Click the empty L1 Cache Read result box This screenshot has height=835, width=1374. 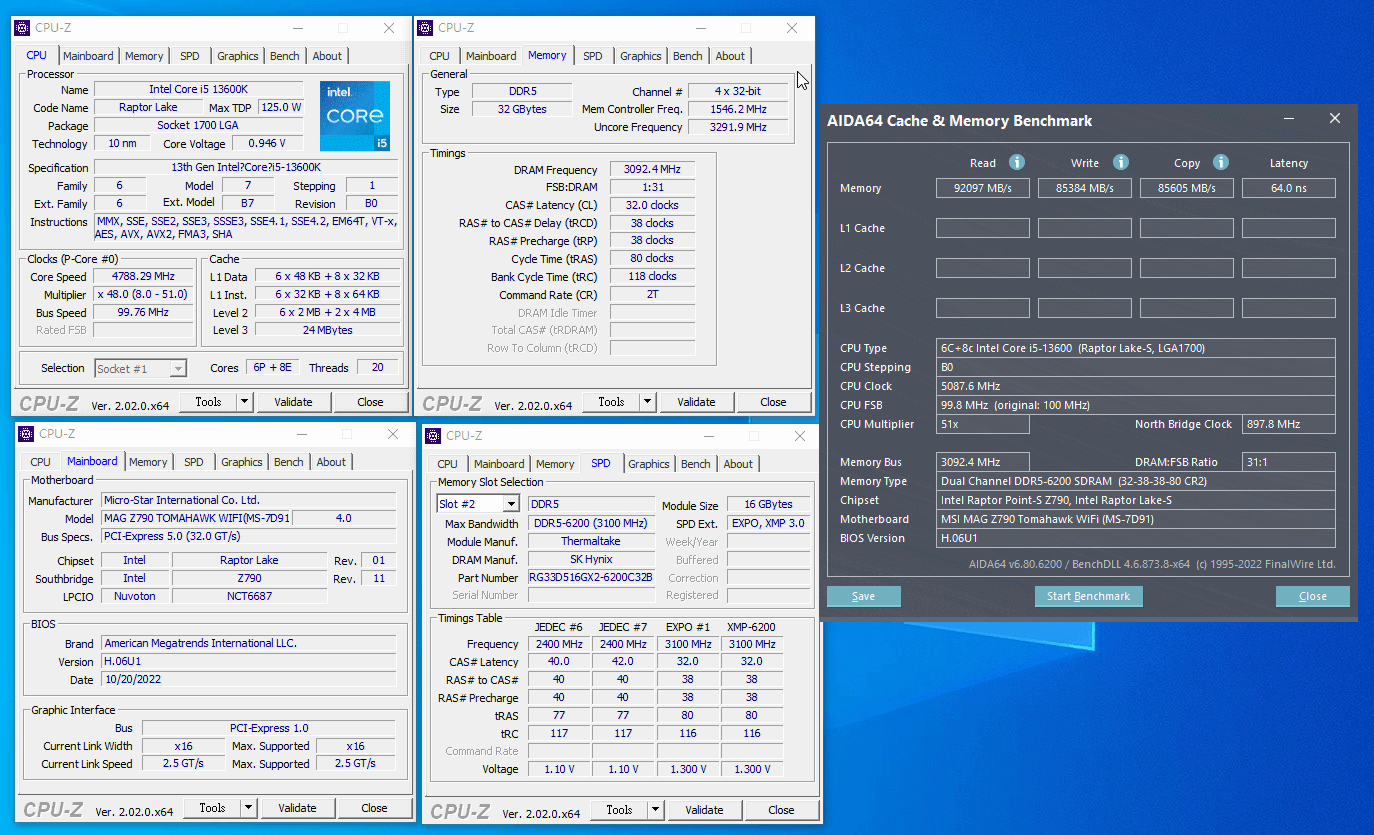(983, 228)
